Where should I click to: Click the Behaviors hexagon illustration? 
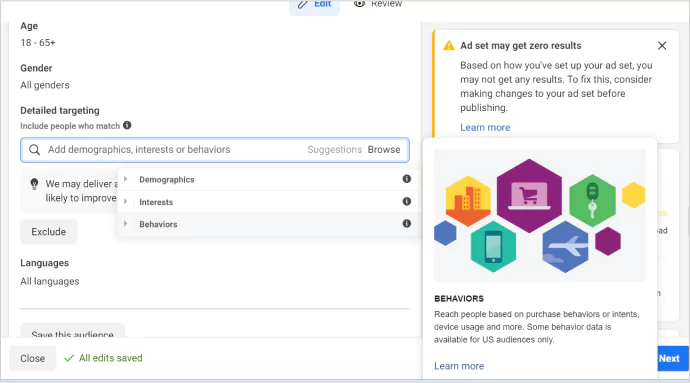pyautogui.click(x=540, y=215)
